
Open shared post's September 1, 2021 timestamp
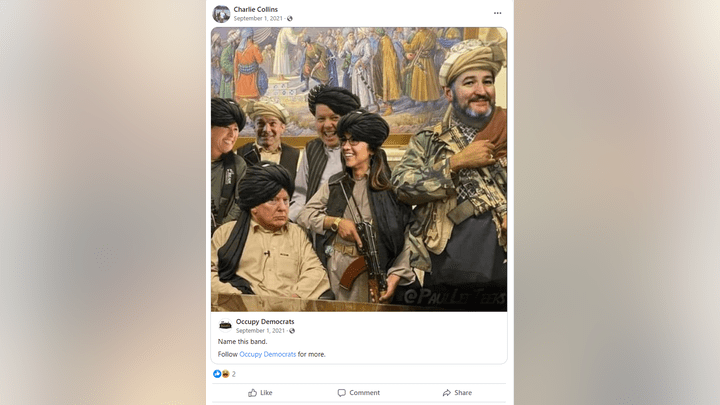(x=260, y=331)
